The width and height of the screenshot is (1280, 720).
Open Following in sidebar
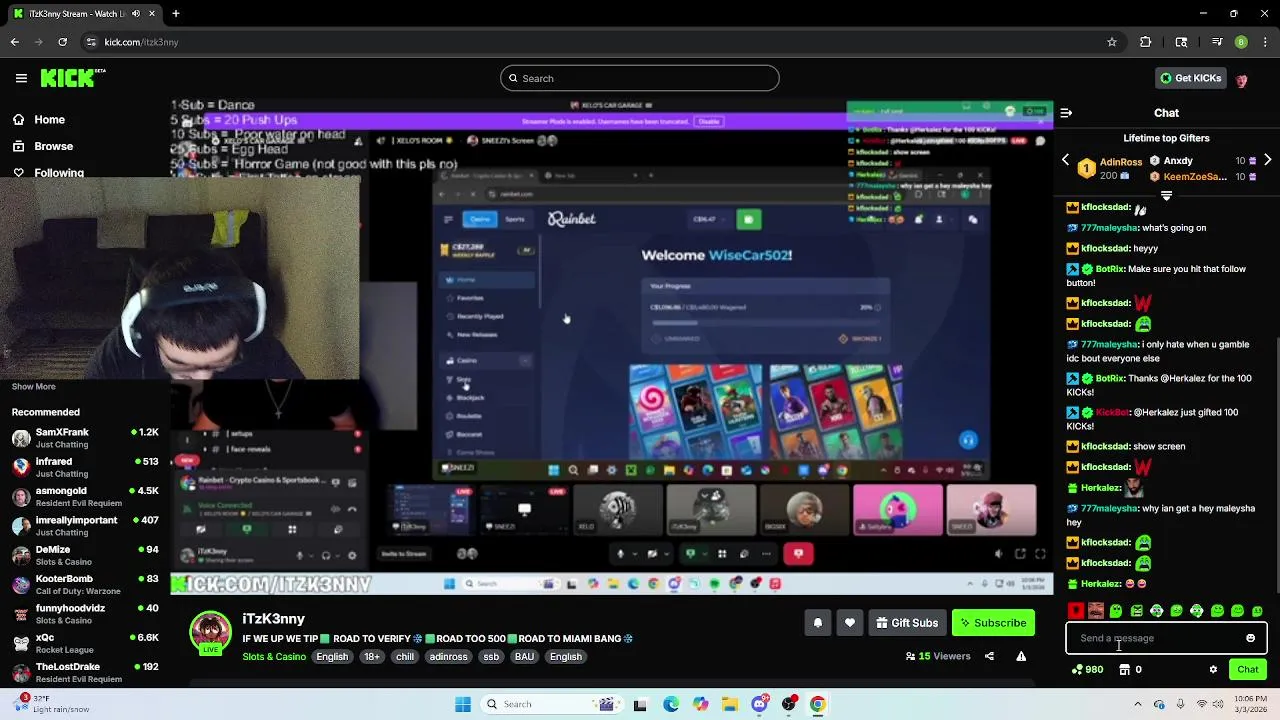click(x=47, y=172)
